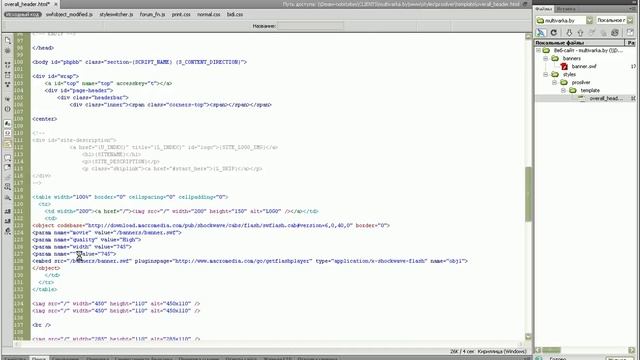Connect to remote host in Files panel
This screenshot has height=360, width=640.
click(541, 33)
